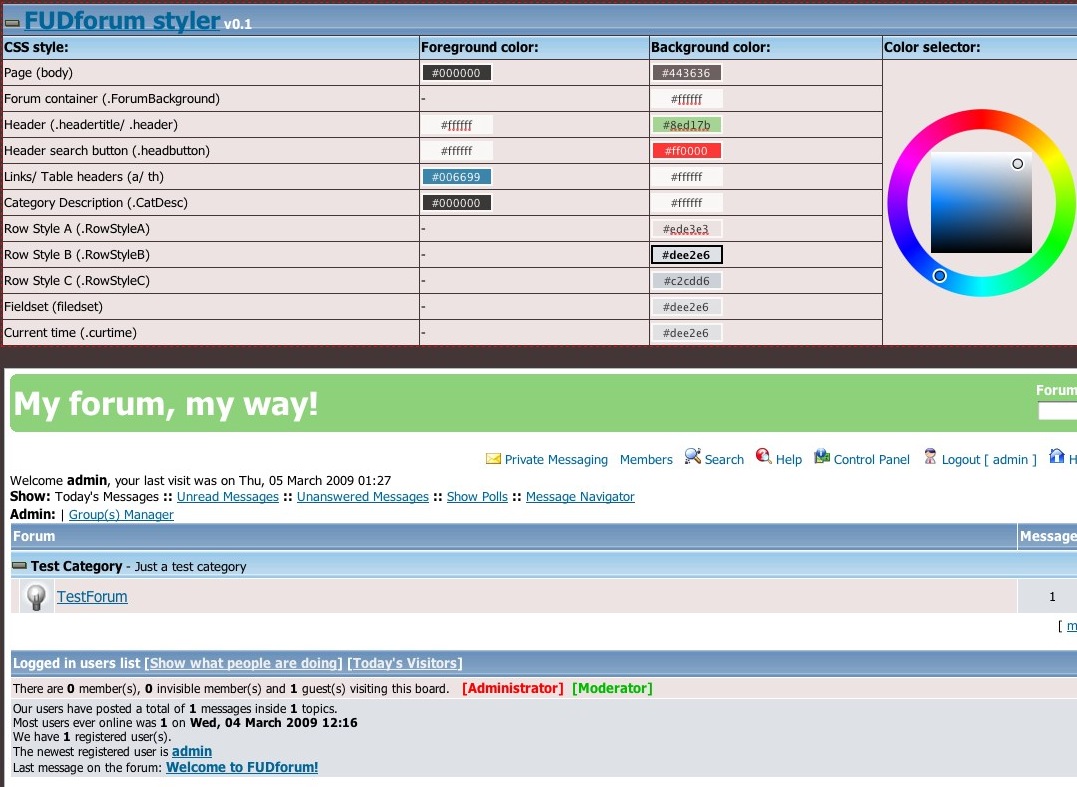Screen dimensions: 1077x787
Task: Click the 'Color selector:' column header
Action: [x=932, y=47]
